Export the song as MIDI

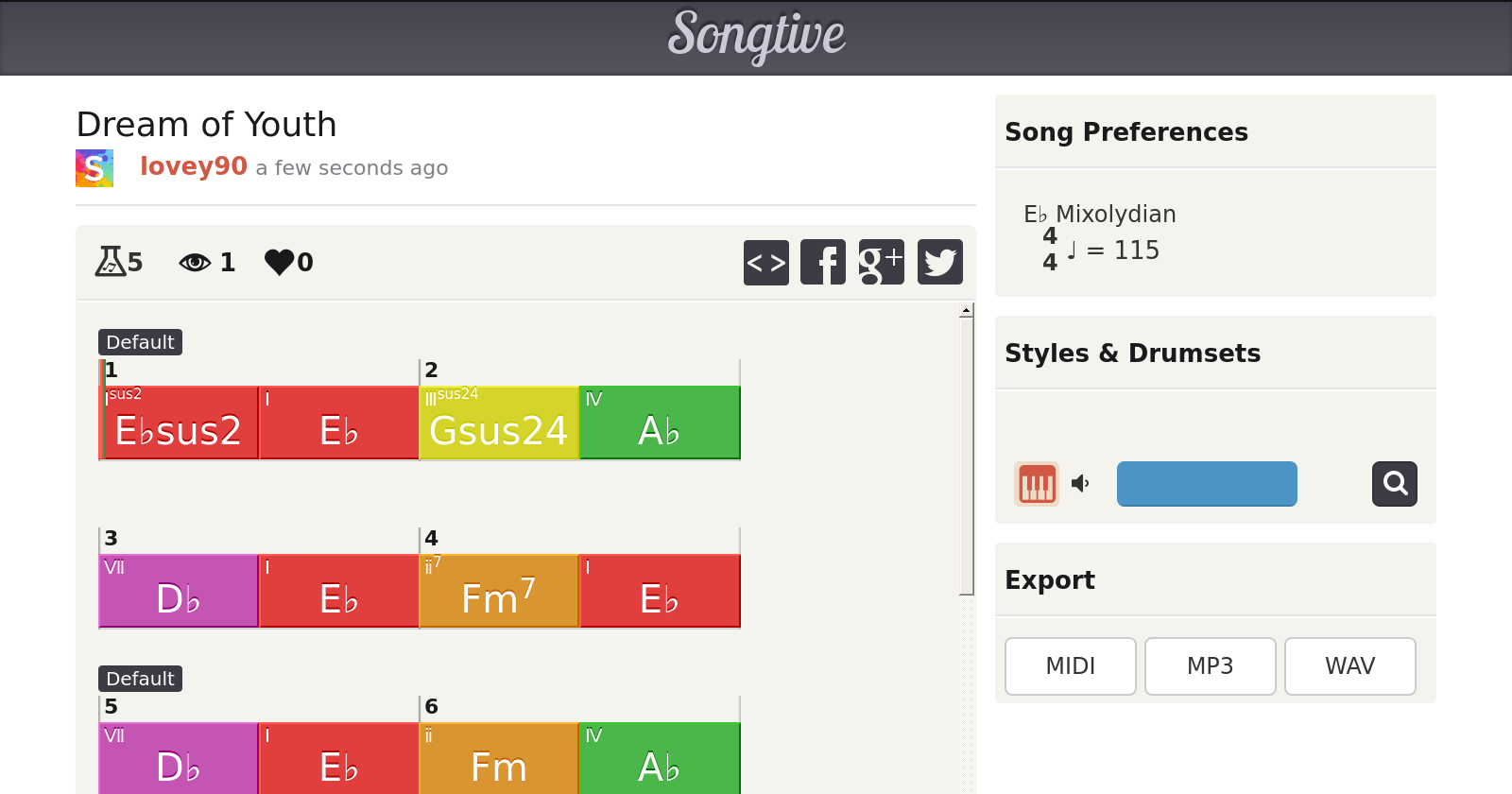(1070, 666)
